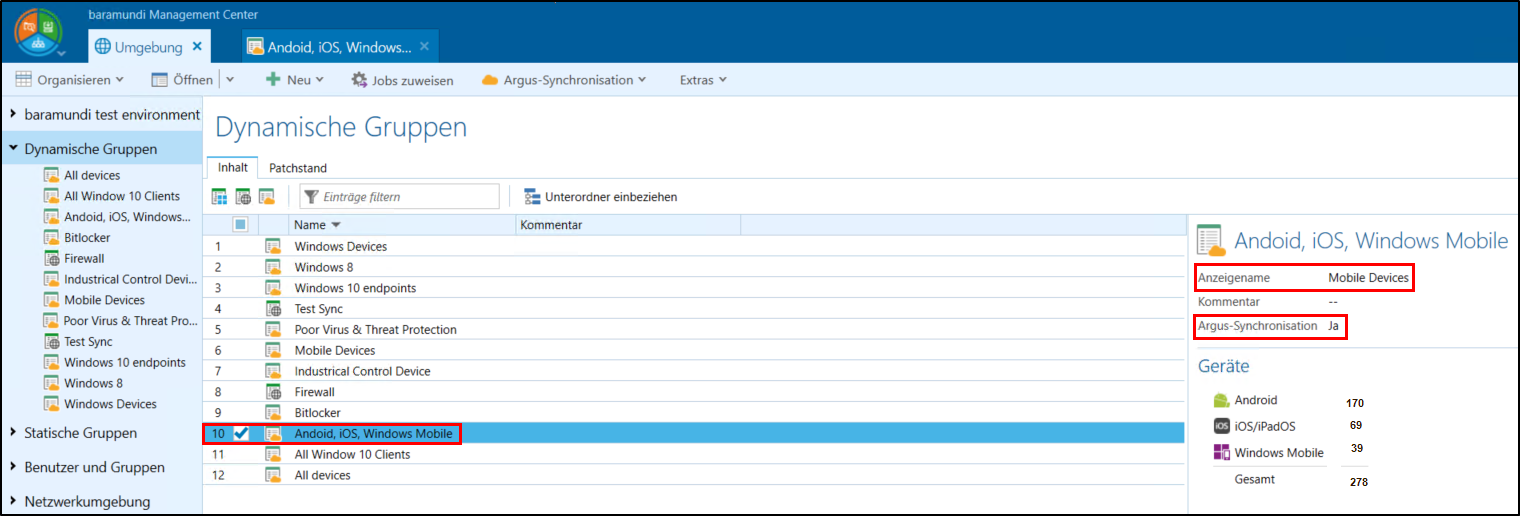Viewport: 1520px width, 516px height.
Task: Uncheck the checkbox in row 10
Action: (241, 434)
